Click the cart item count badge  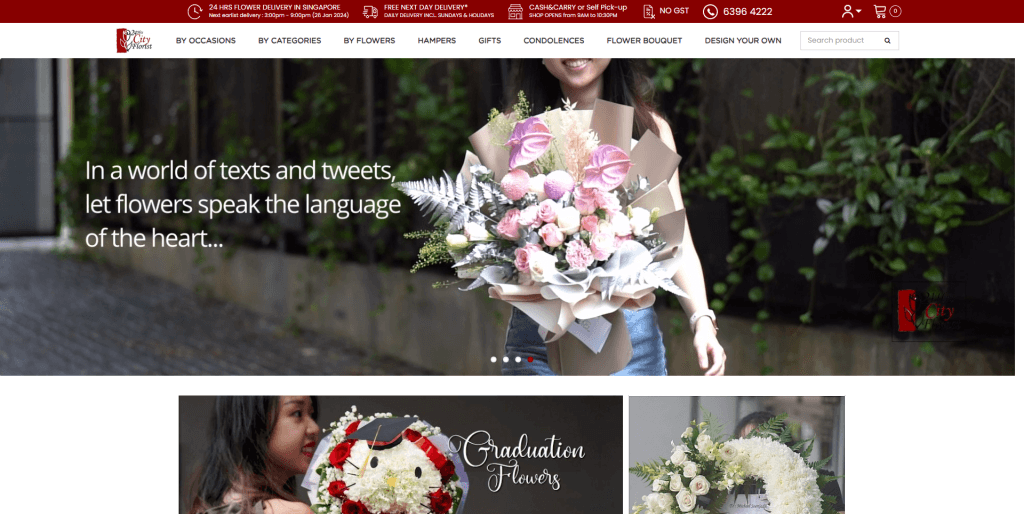point(895,11)
